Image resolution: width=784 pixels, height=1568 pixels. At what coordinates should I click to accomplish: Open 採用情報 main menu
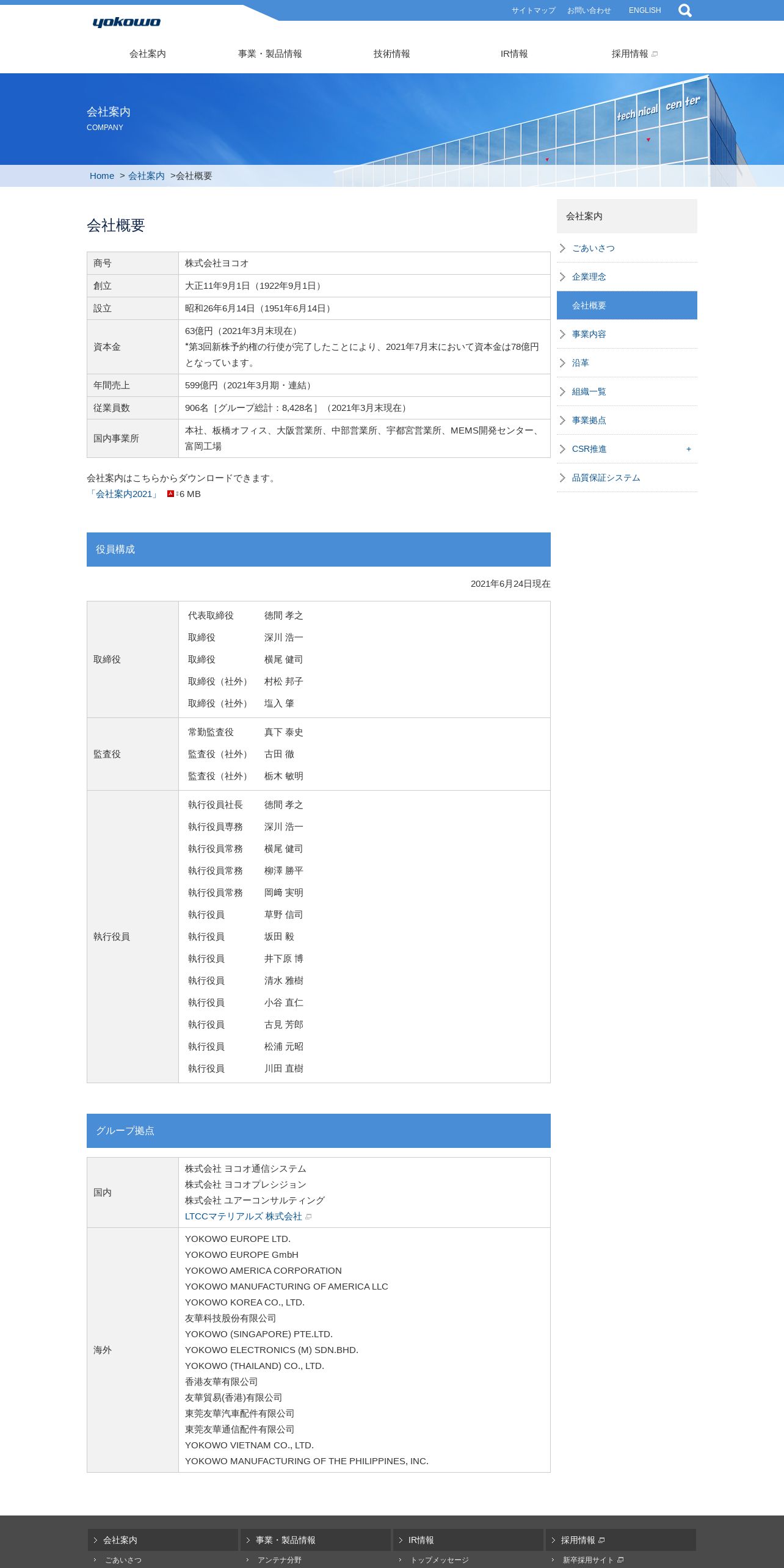(x=630, y=54)
